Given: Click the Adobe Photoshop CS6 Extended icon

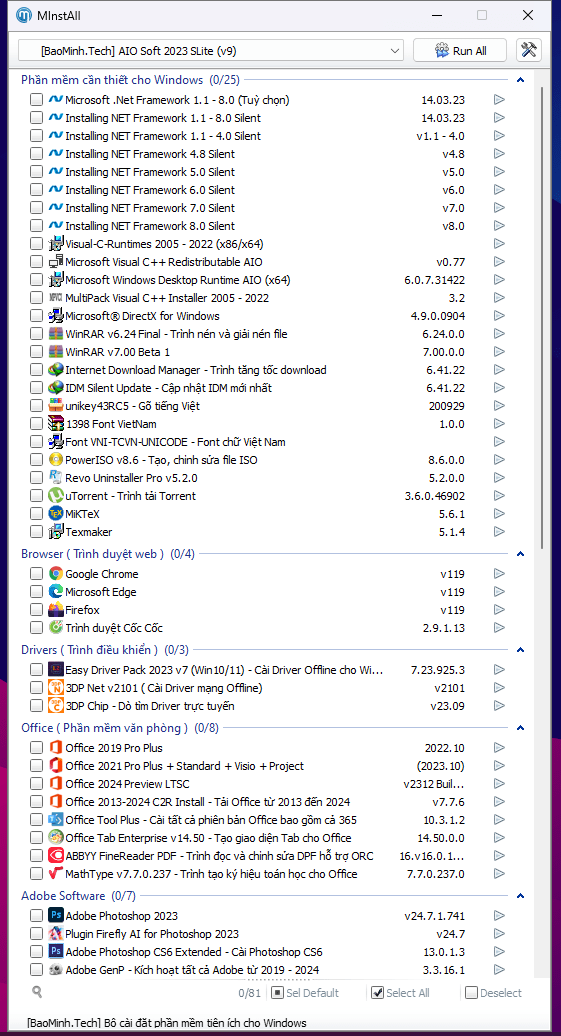Looking at the screenshot, I should 56,952.
